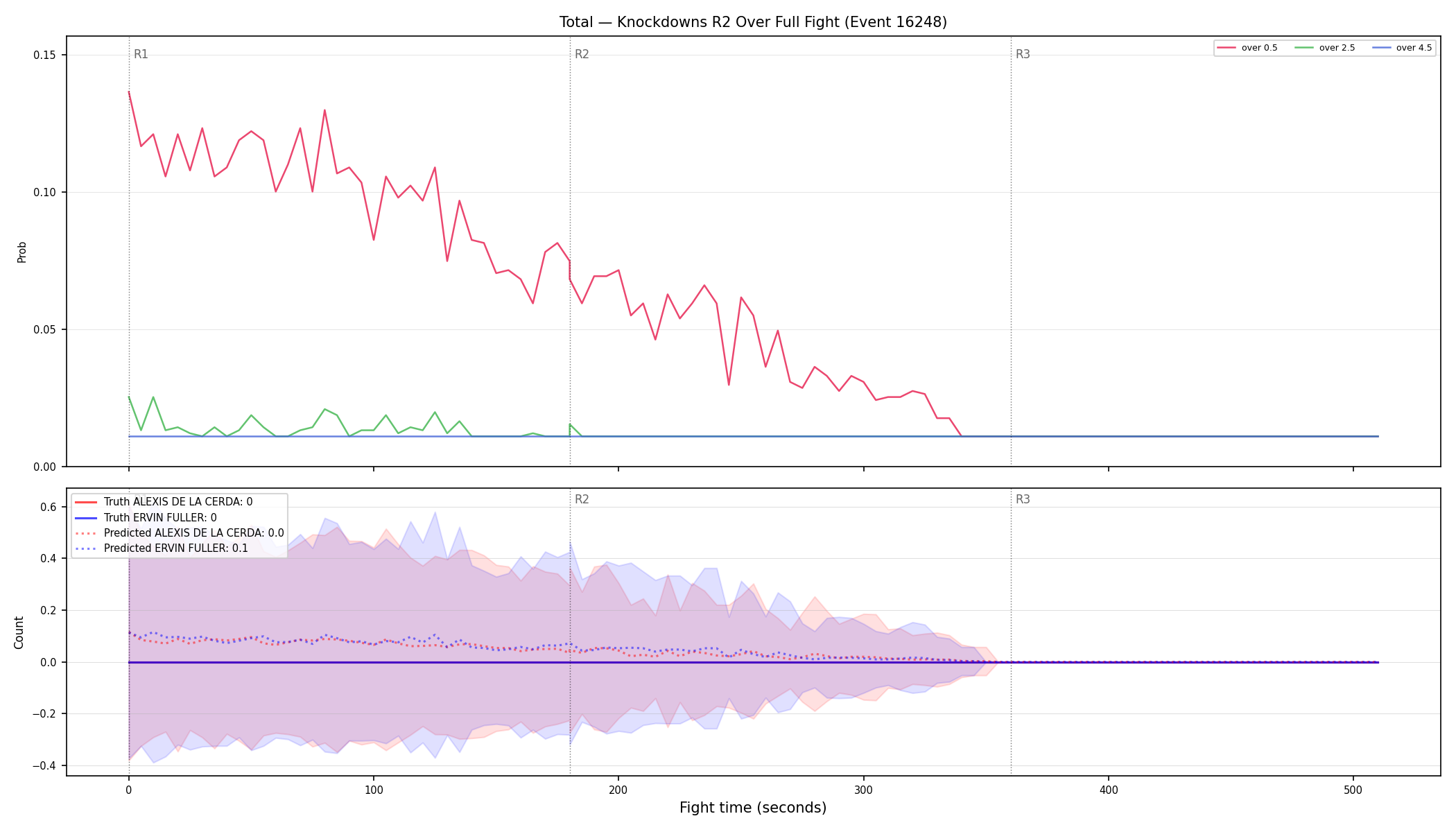Viewport: 1456px width, 832px height.
Task: Click the 500 tick on time axis
Action: pos(1353,790)
